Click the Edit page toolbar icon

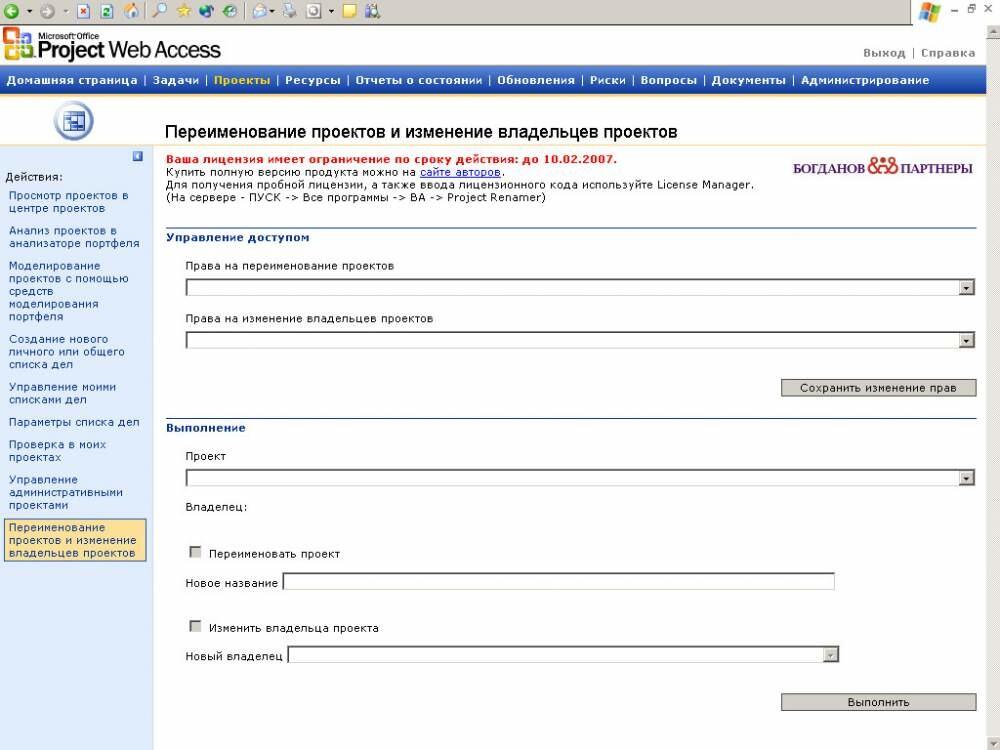314,10
